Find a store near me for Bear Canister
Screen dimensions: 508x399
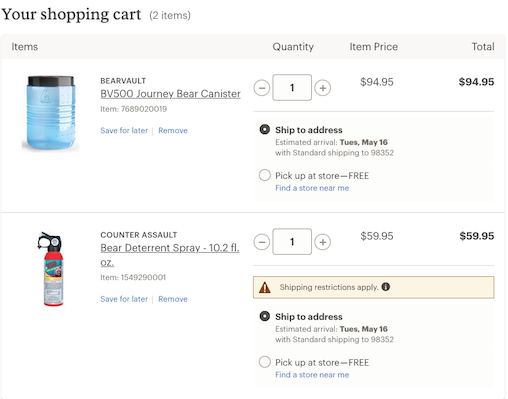[x=312, y=188]
